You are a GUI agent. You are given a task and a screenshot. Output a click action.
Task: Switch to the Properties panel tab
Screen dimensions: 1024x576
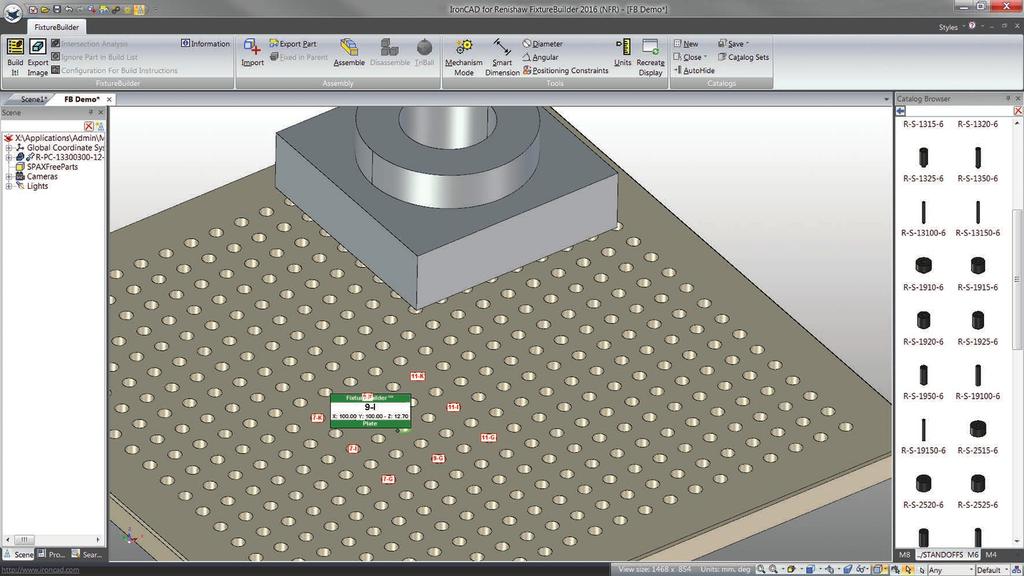click(x=52, y=554)
